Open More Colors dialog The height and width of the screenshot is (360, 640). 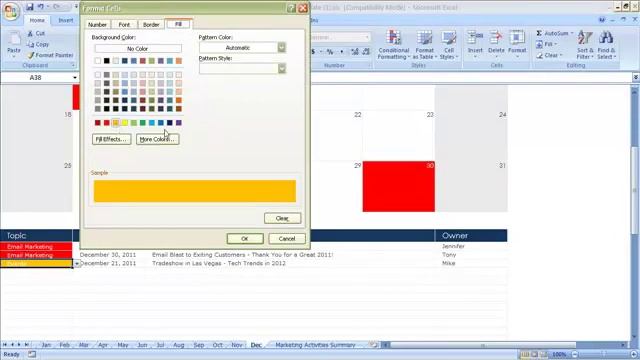pos(158,139)
